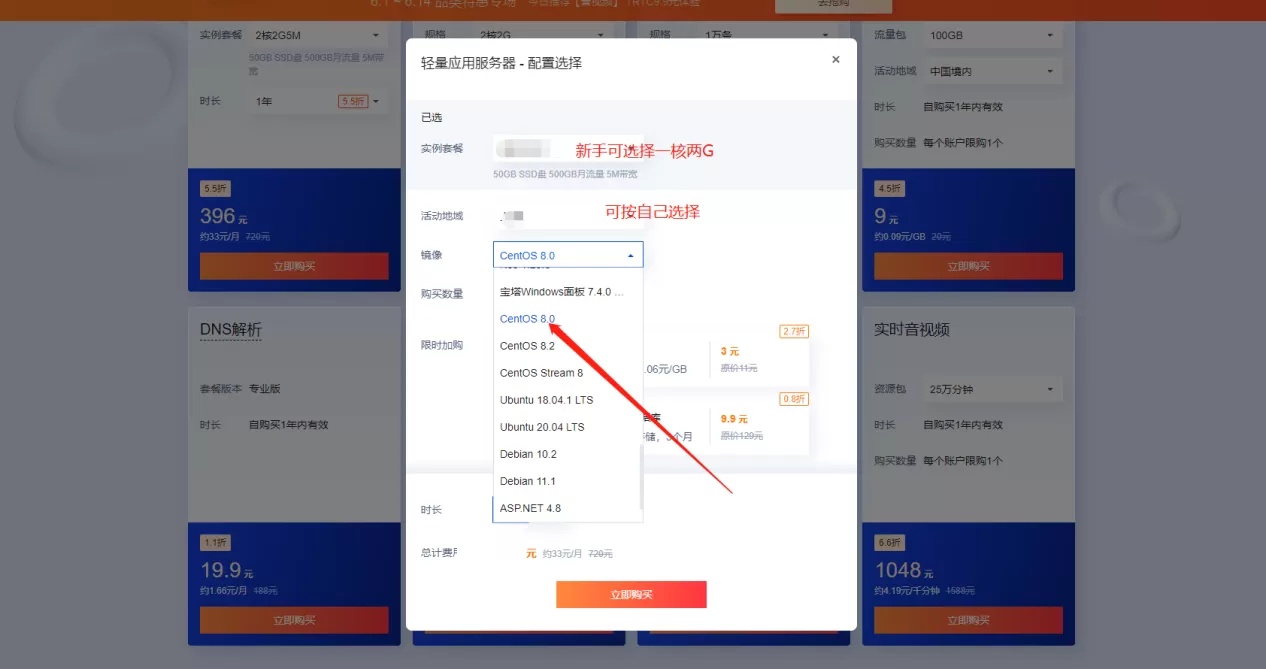Click 专业版 套餐版本 value on DNS card
This screenshot has height=669, width=1266.
coord(265,389)
